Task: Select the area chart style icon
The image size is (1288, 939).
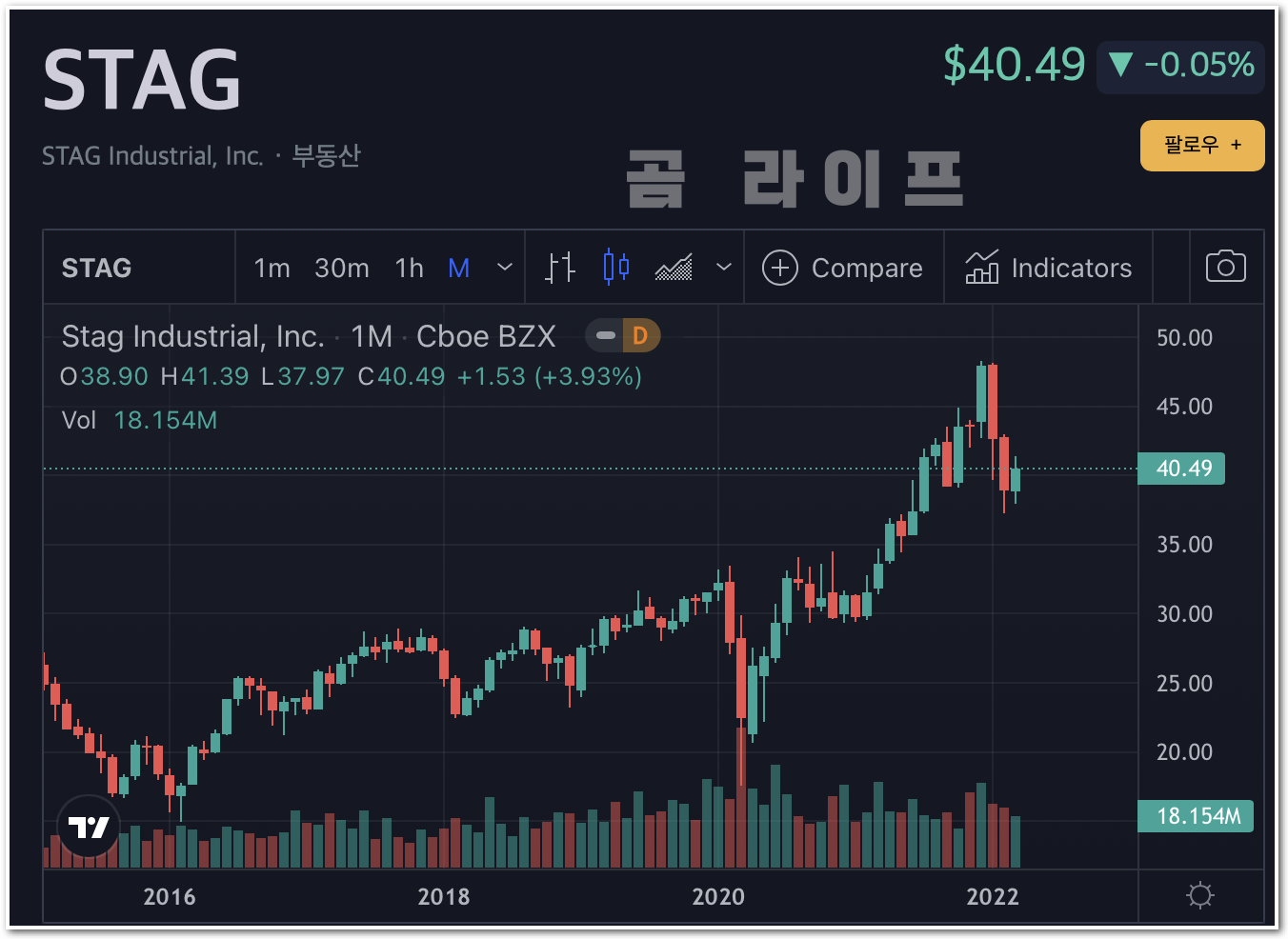Action: pos(674,268)
